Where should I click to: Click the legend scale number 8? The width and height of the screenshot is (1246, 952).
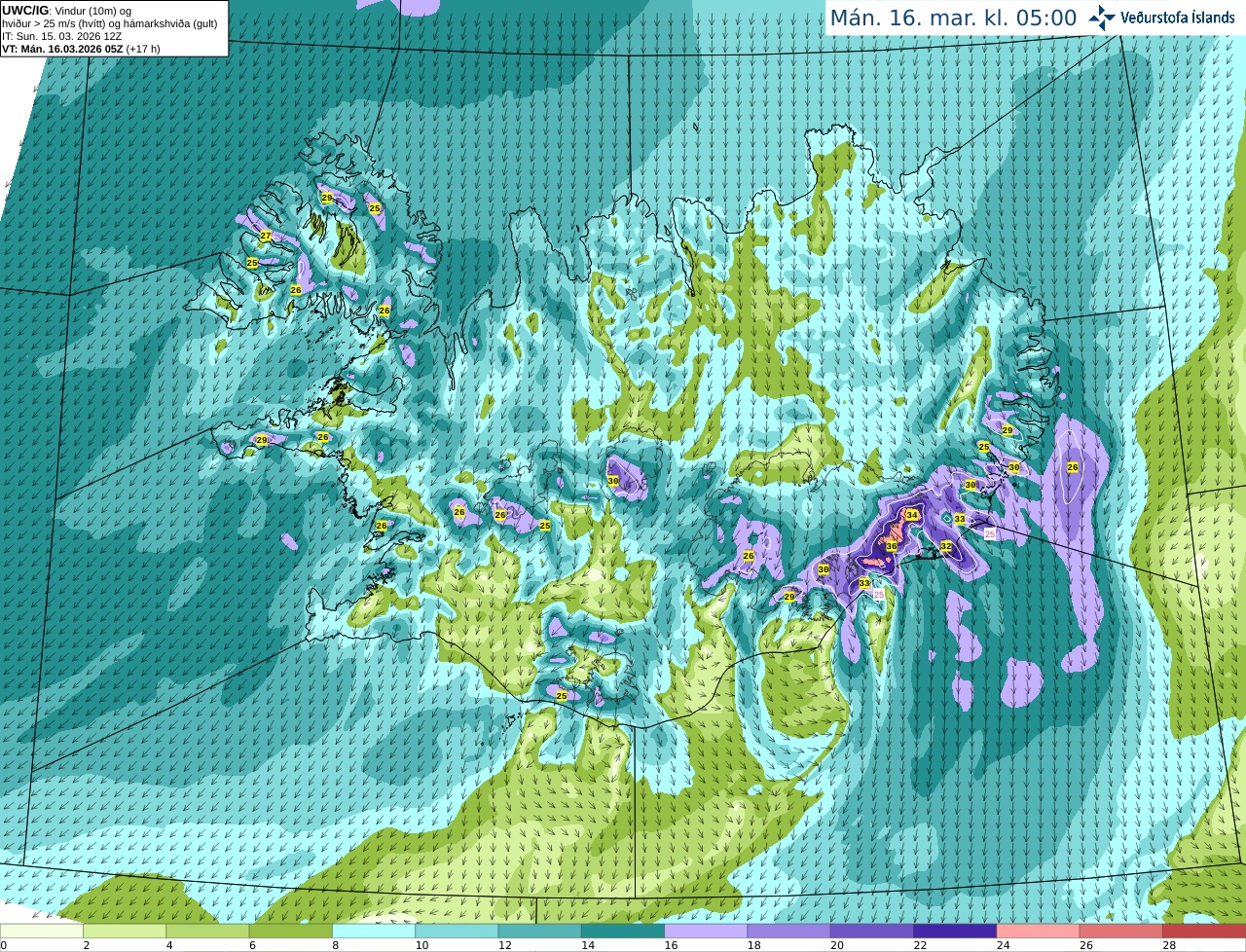tap(336, 945)
